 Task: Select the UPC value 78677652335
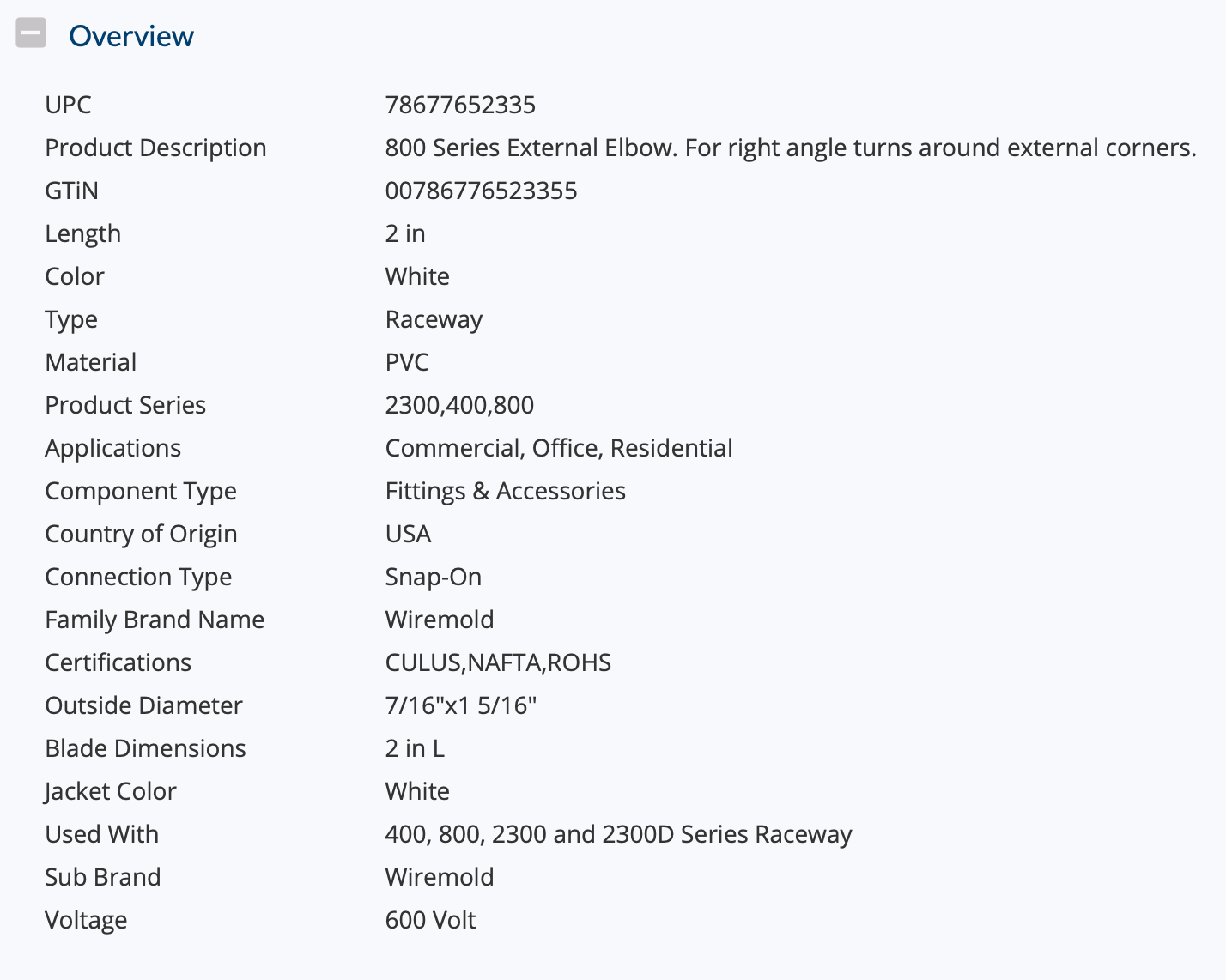coord(460,105)
